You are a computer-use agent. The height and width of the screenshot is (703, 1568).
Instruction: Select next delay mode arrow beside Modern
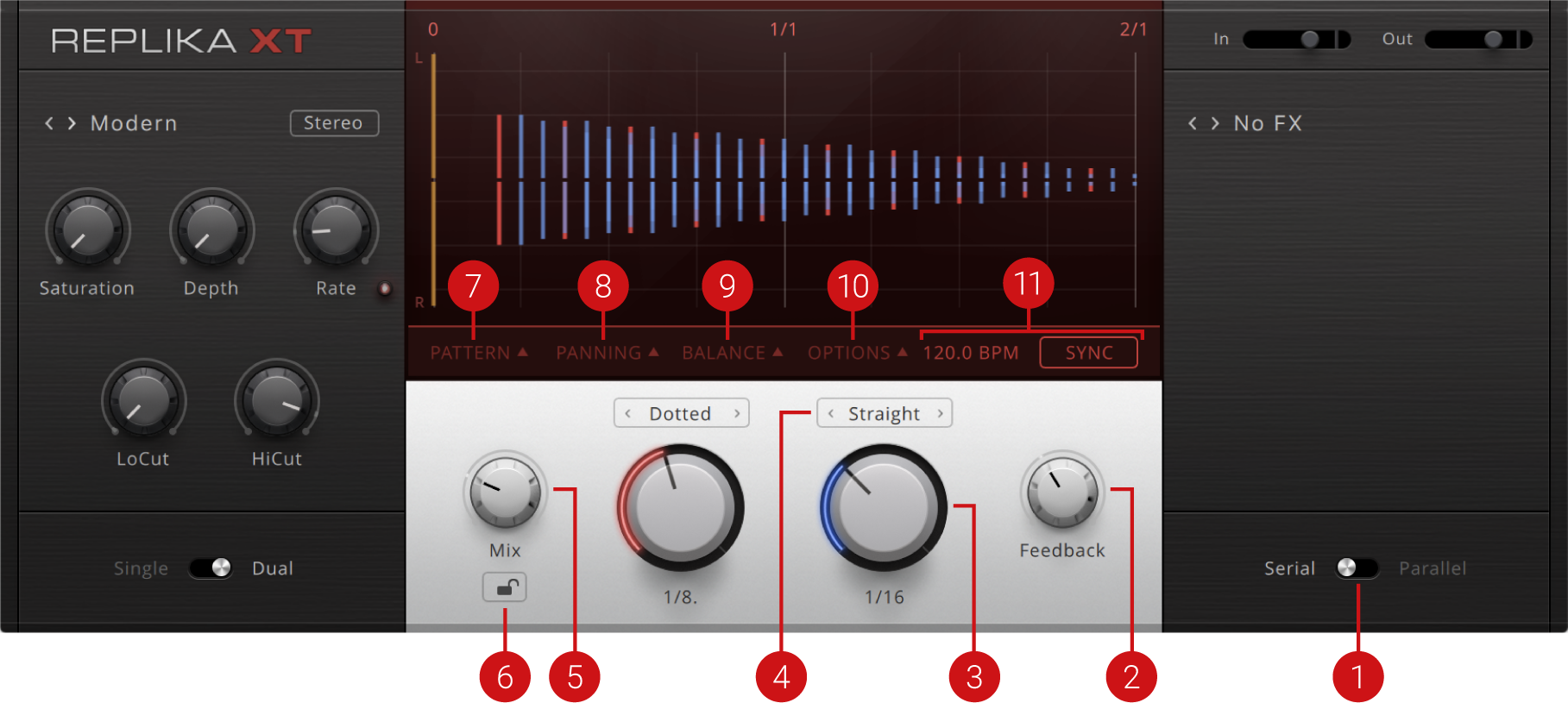[x=72, y=123]
